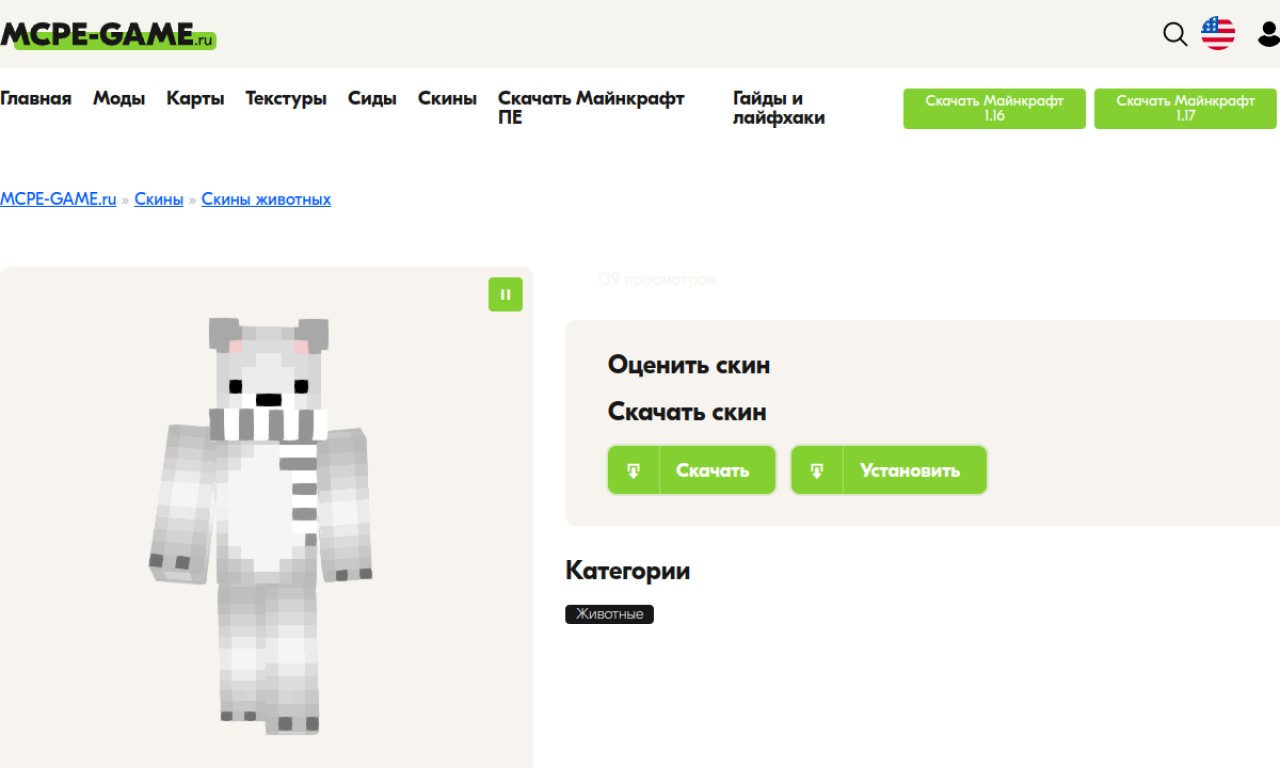Open the user profile icon
Image resolution: width=1280 pixels, height=768 pixels.
(1268, 35)
